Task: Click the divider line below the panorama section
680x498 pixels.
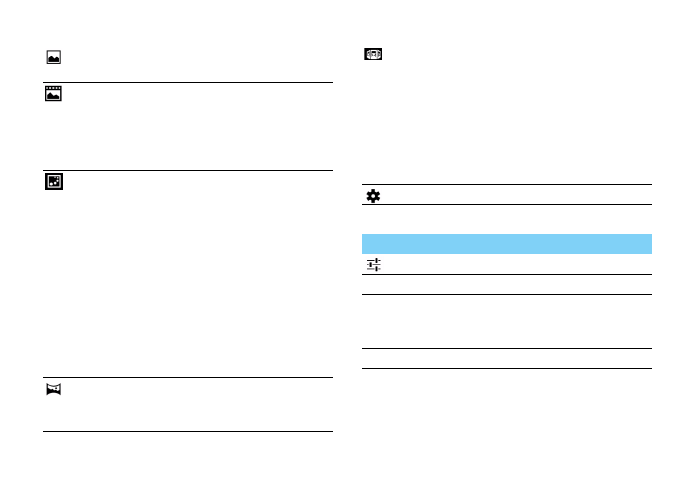Action: (188, 432)
